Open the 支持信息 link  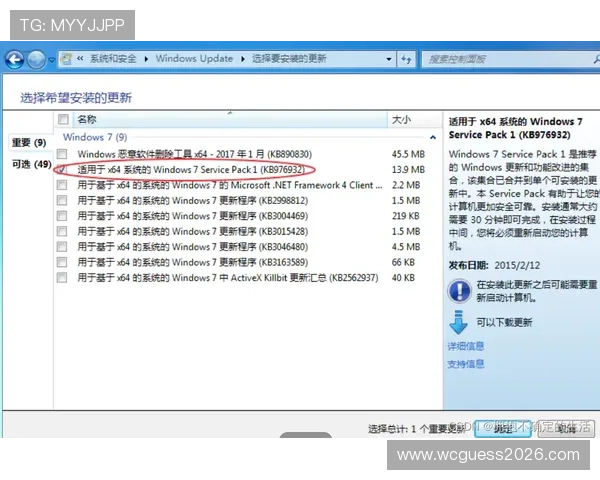(466, 364)
